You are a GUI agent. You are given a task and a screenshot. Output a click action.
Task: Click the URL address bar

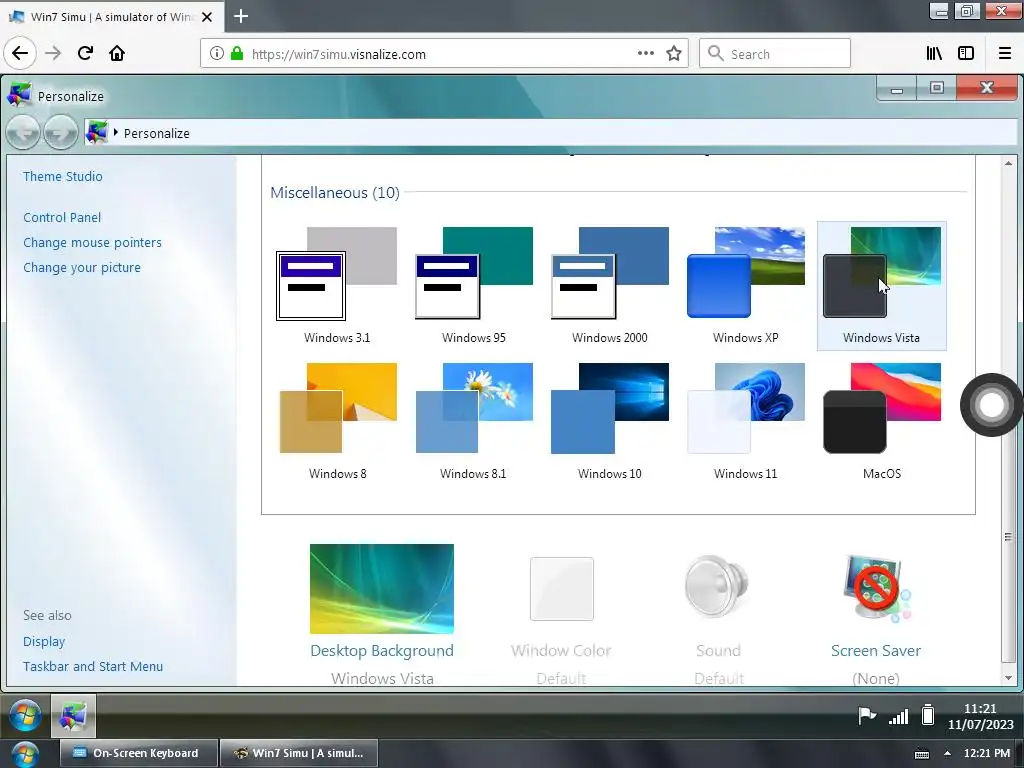point(443,54)
